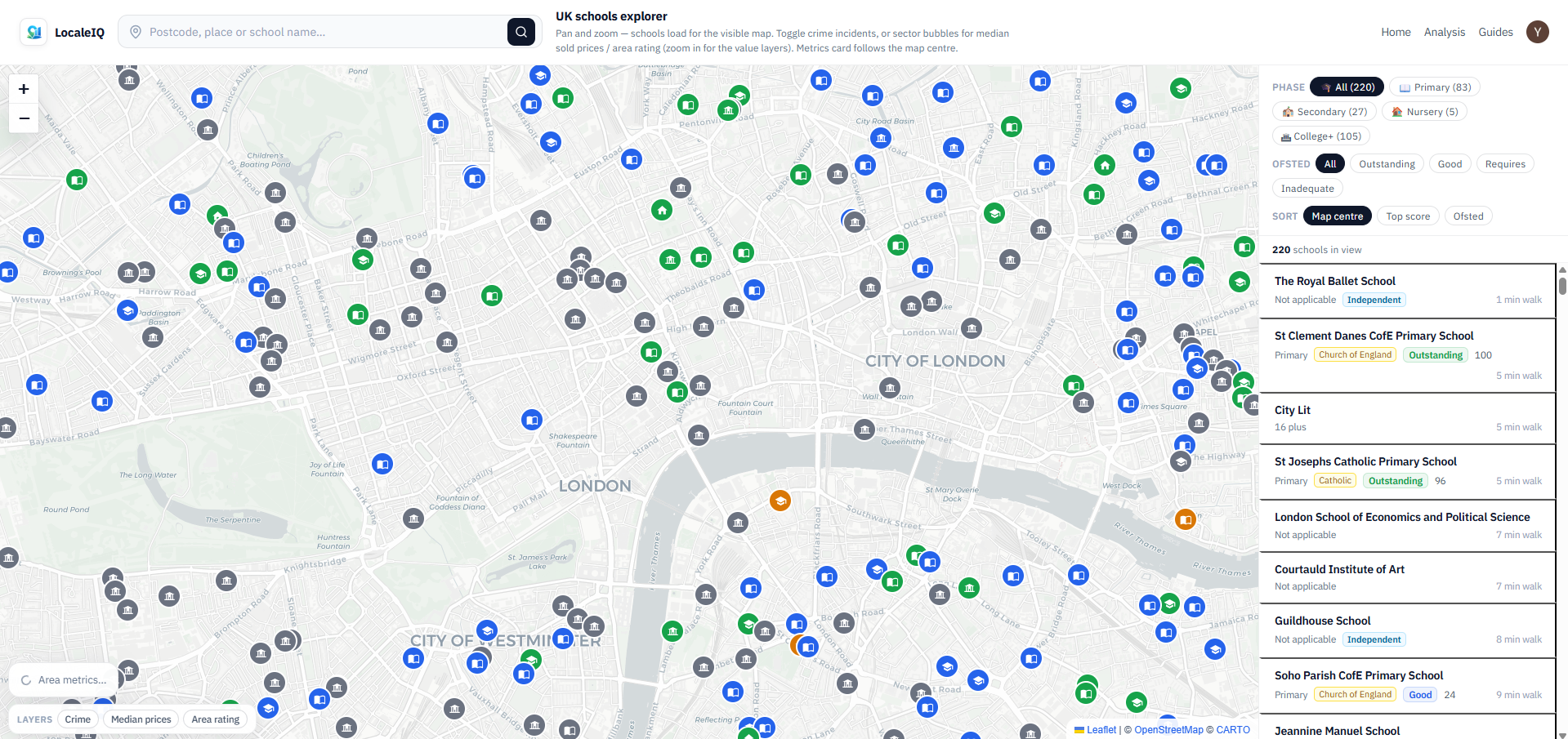The width and height of the screenshot is (1568, 739).
Task: Filter by Nursery (5) phase
Action: (1425, 112)
